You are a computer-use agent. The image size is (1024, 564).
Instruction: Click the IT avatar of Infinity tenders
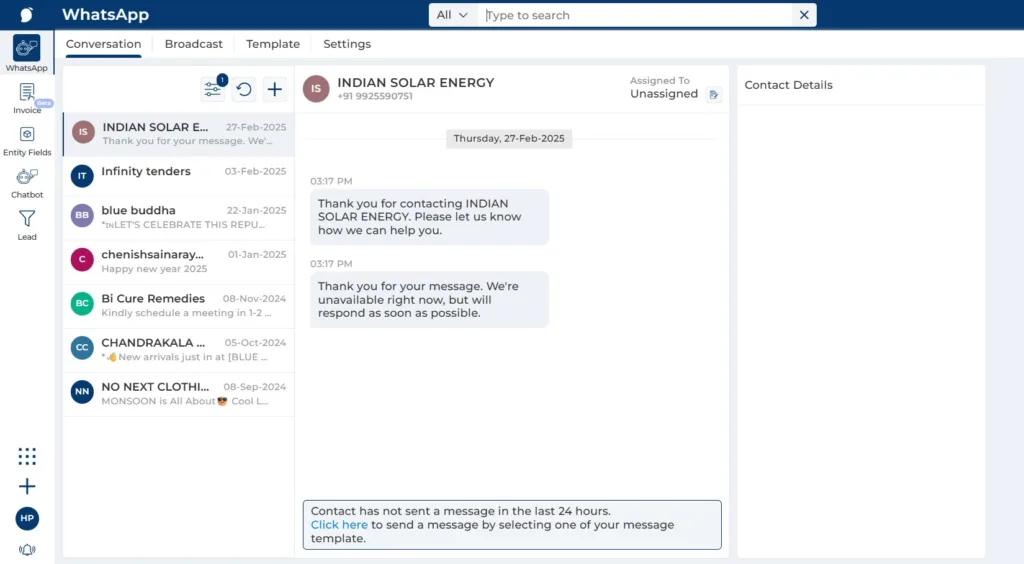pos(82,176)
